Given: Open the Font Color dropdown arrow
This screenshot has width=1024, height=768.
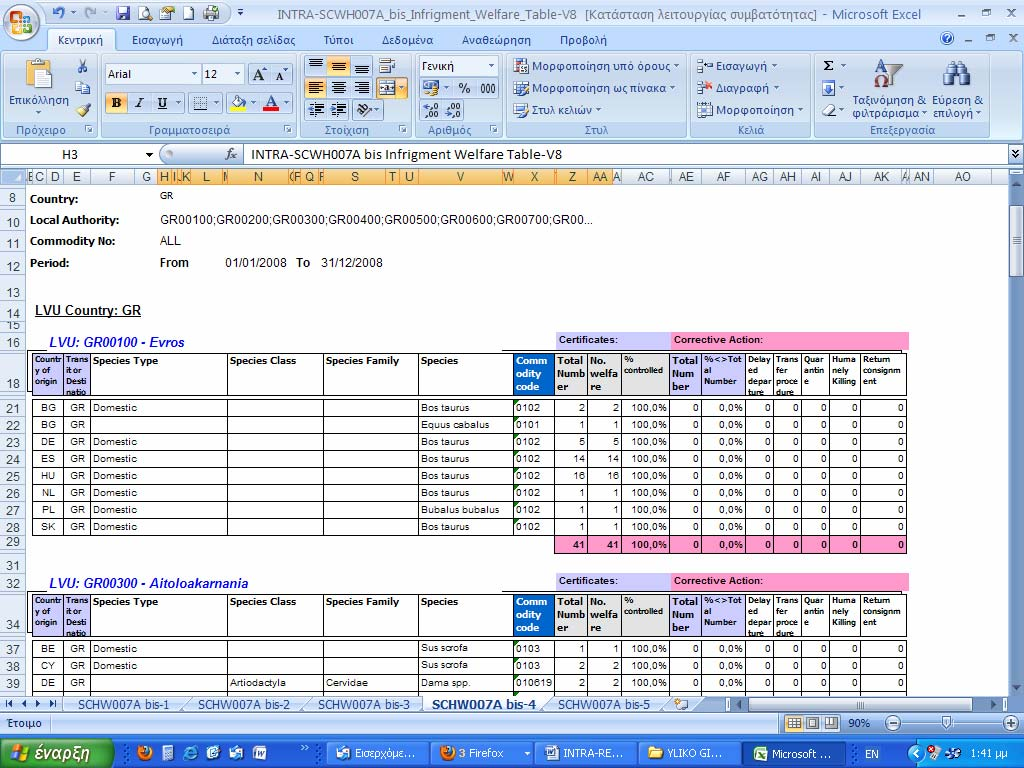Looking at the screenshot, I should point(286,103).
